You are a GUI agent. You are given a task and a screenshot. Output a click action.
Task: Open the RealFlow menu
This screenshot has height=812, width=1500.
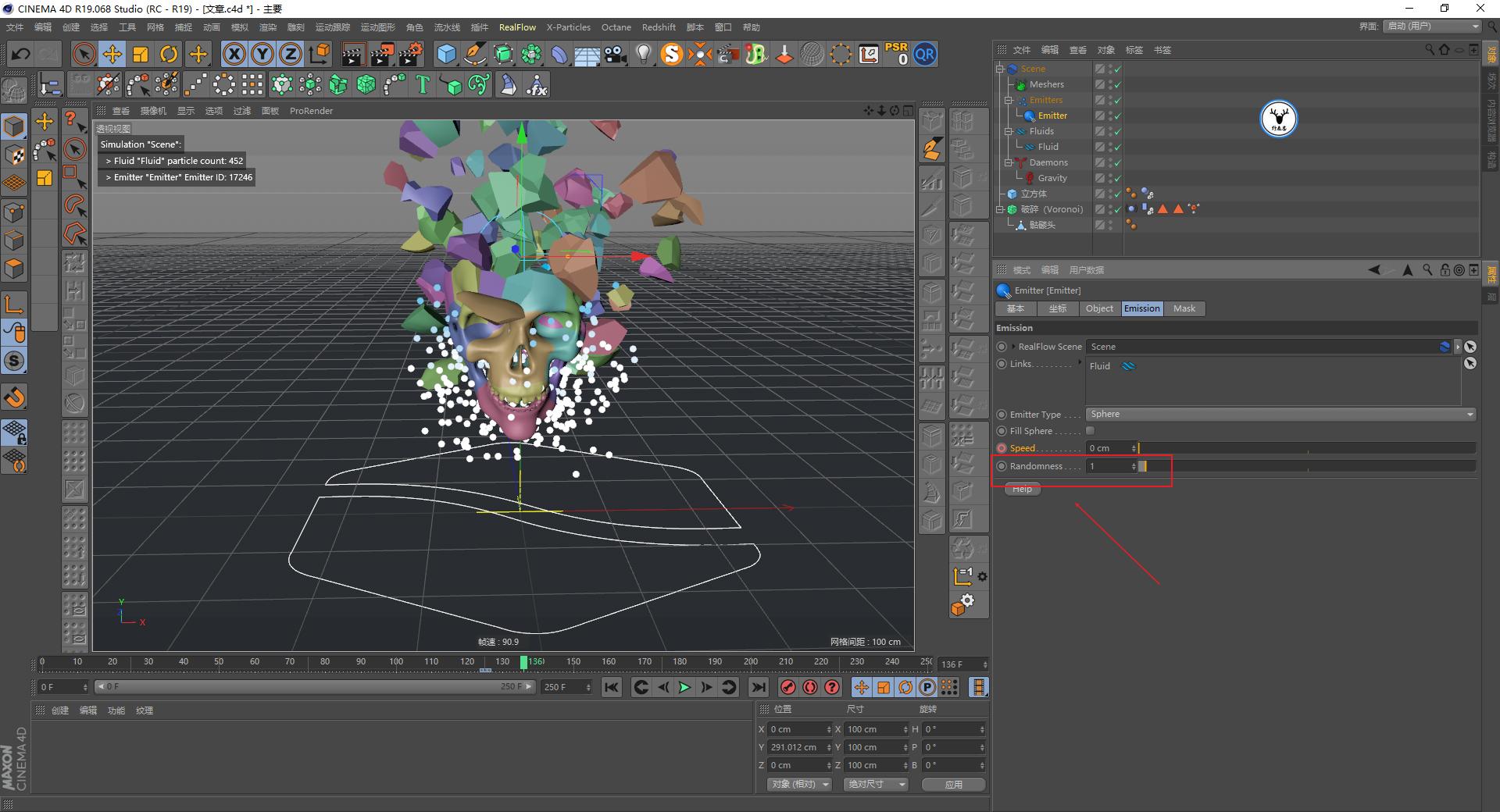[x=517, y=27]
